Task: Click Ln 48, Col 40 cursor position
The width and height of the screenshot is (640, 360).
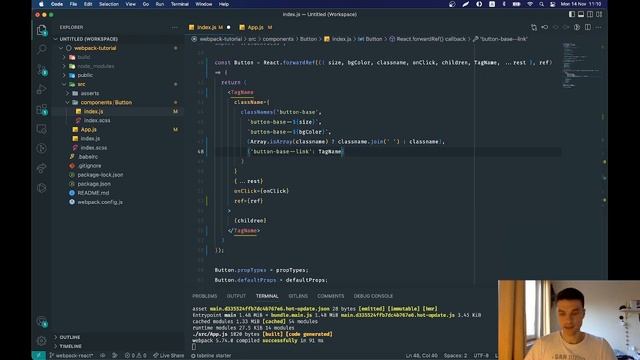Action: point(422,356)
